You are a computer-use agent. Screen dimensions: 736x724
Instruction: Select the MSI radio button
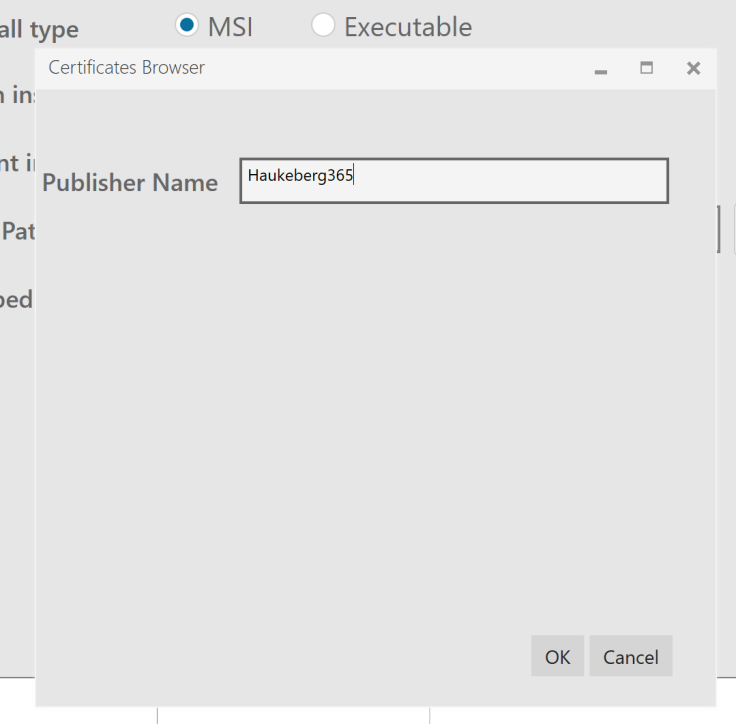point(186,26)
